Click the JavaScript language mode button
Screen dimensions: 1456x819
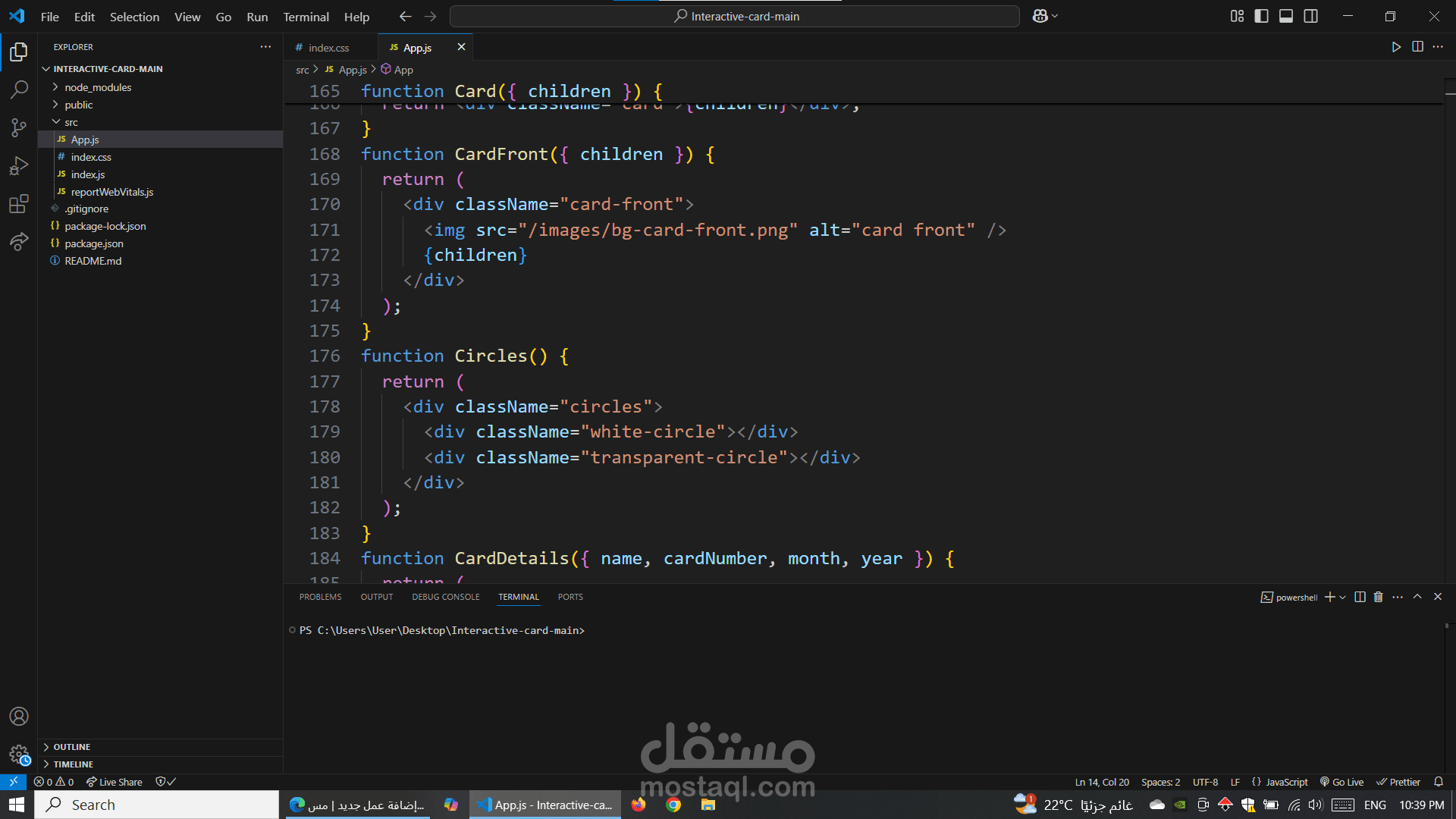1280,782
